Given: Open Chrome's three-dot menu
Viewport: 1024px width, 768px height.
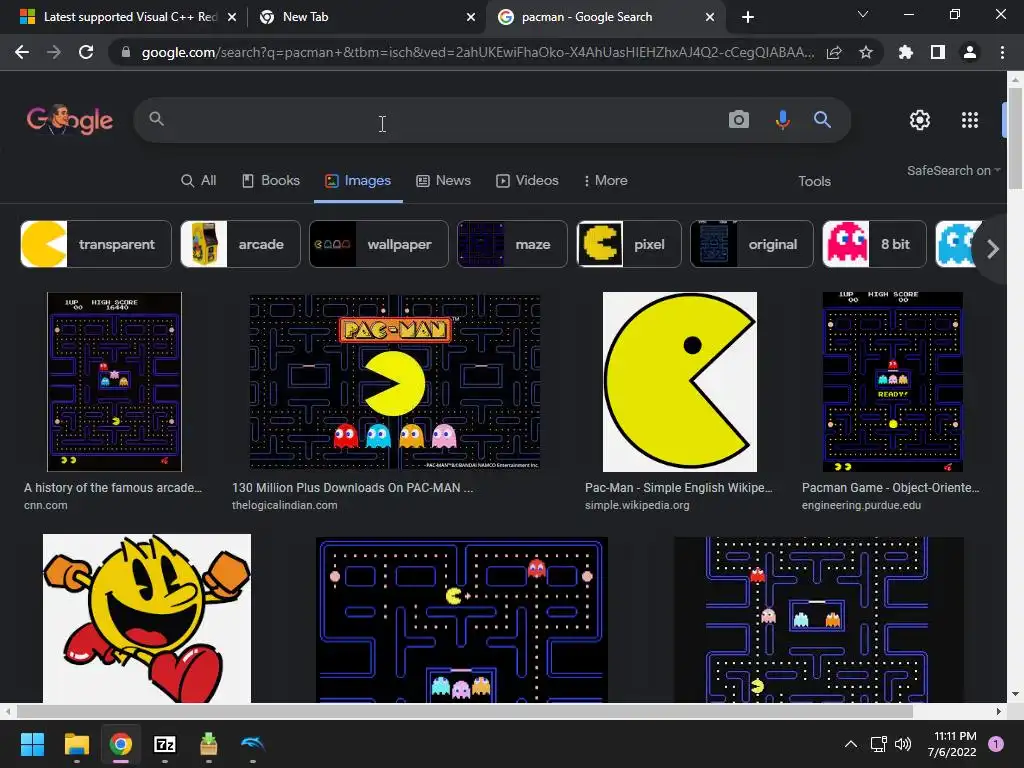Looking at the screenshot, I should pos(1002,52).
